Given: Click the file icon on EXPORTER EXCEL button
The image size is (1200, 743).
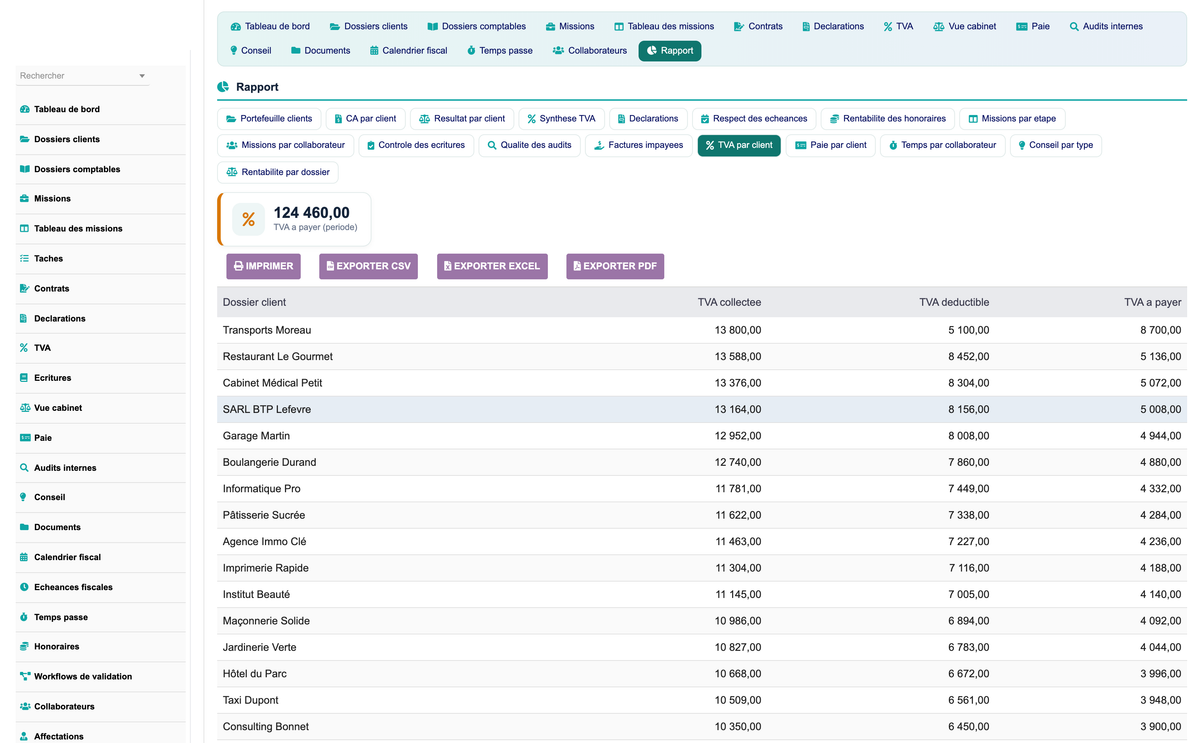Looking at the screenshot, I should click(x=448, y=266).
